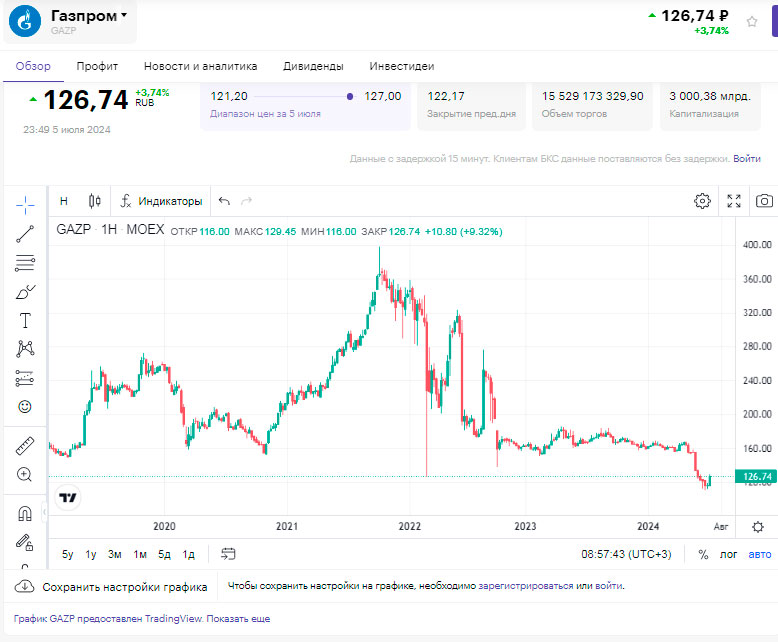Click the zoom in magnifier tool
Screen dimensions: 778x642
[25, 474]
